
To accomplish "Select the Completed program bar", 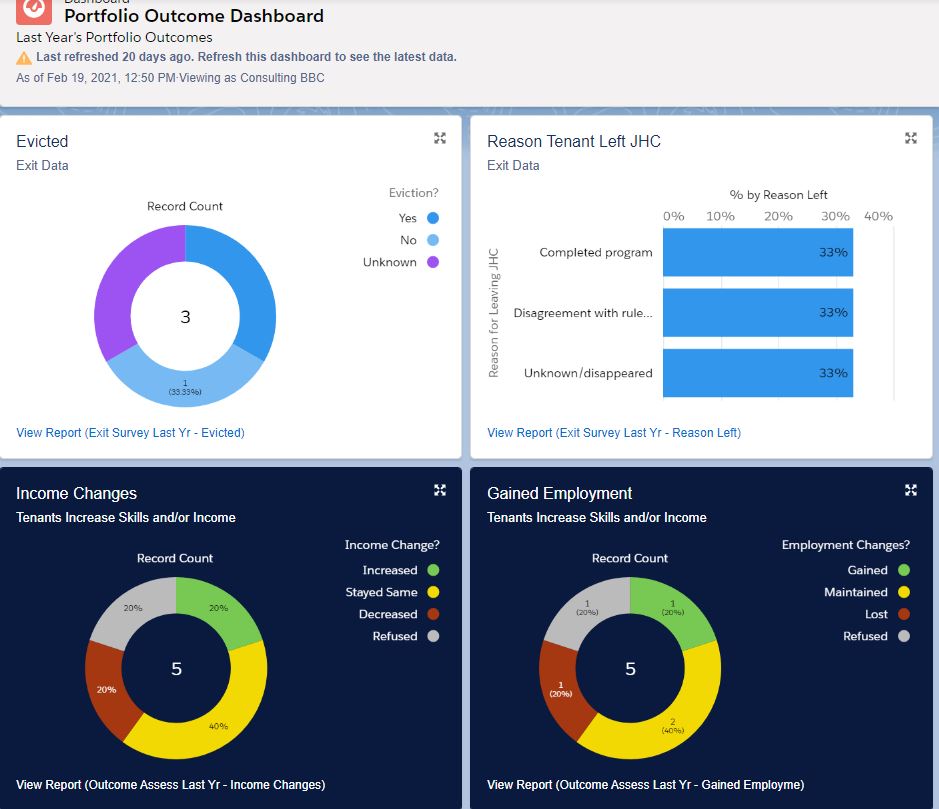I will pyautogui.click(x=758, y=252).
